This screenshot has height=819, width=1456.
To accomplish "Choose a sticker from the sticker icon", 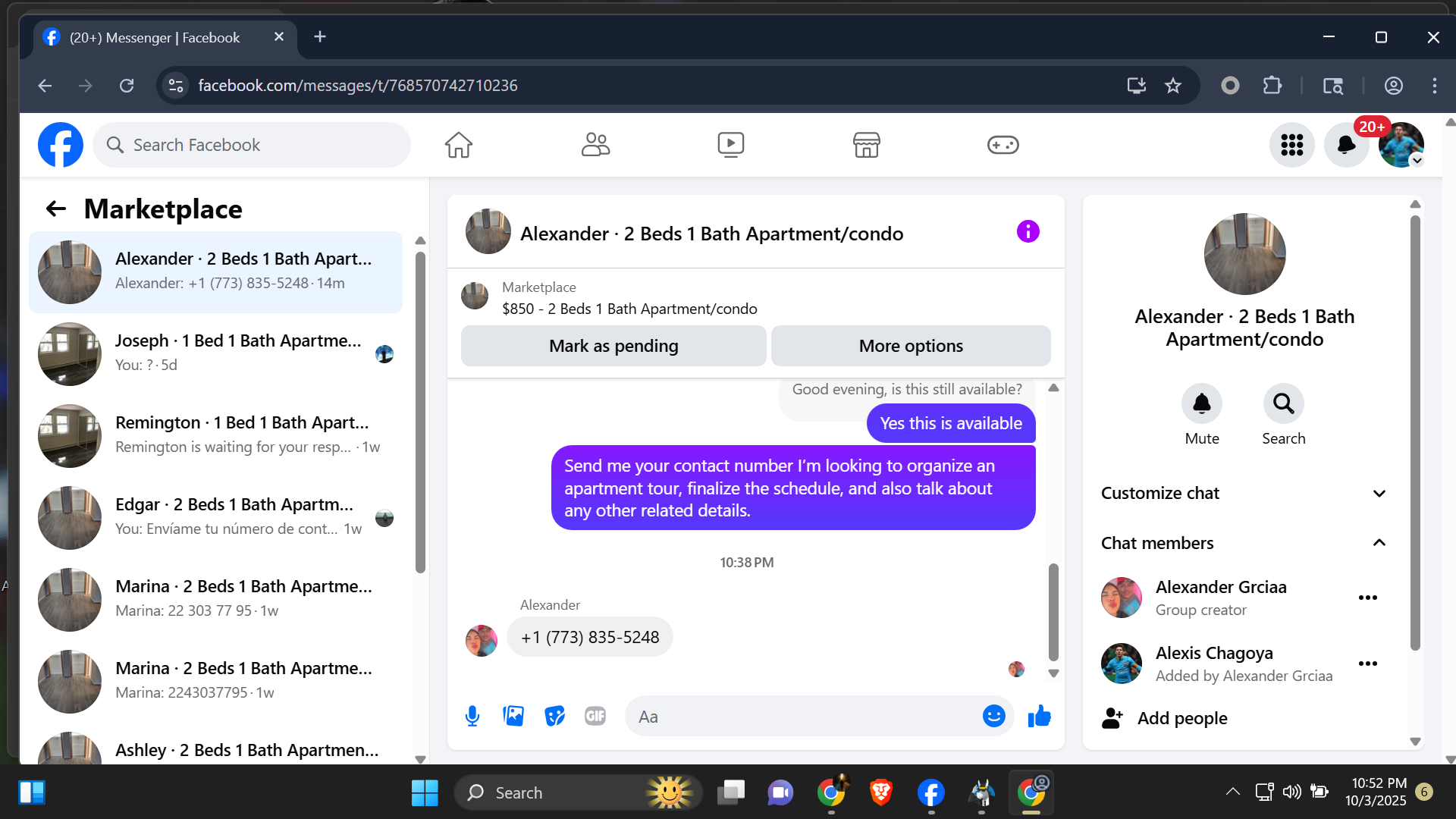I will [554, 716].
